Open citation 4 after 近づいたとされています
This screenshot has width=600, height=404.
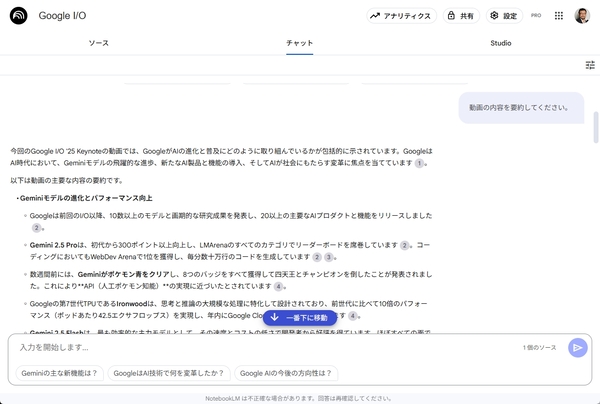[x=279, y=286]
